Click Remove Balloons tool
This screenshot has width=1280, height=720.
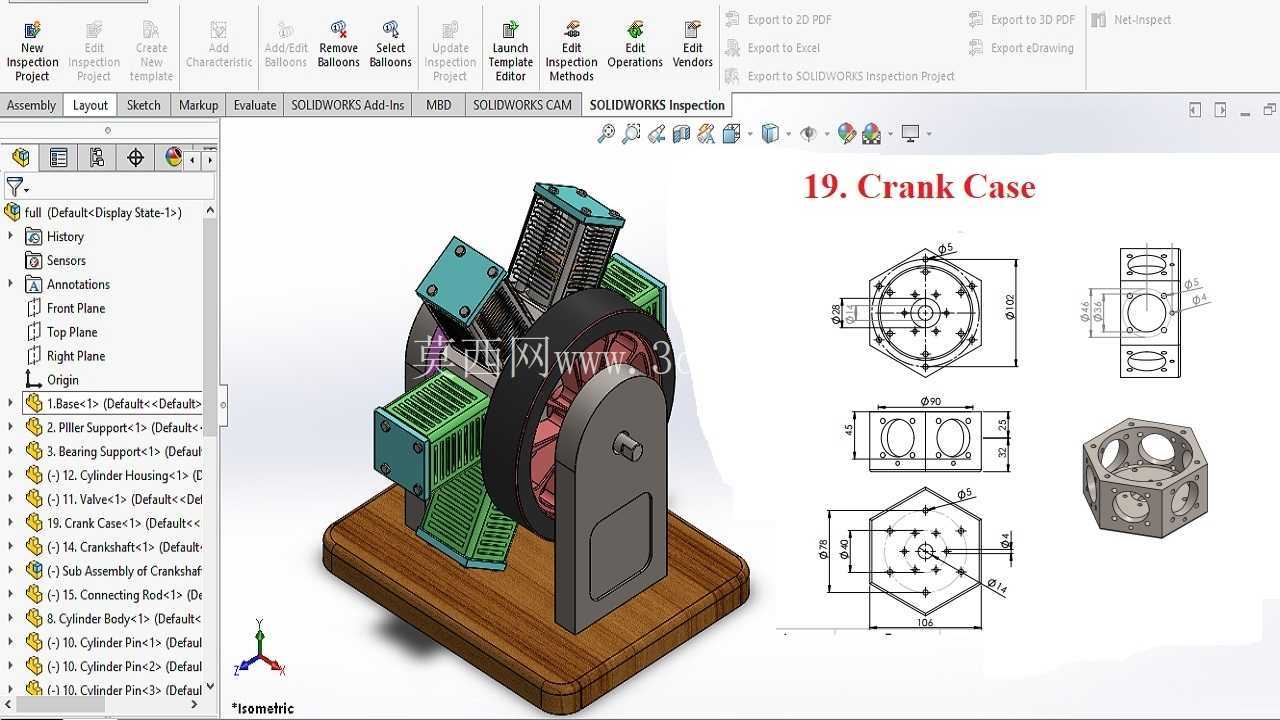[338, 45]
